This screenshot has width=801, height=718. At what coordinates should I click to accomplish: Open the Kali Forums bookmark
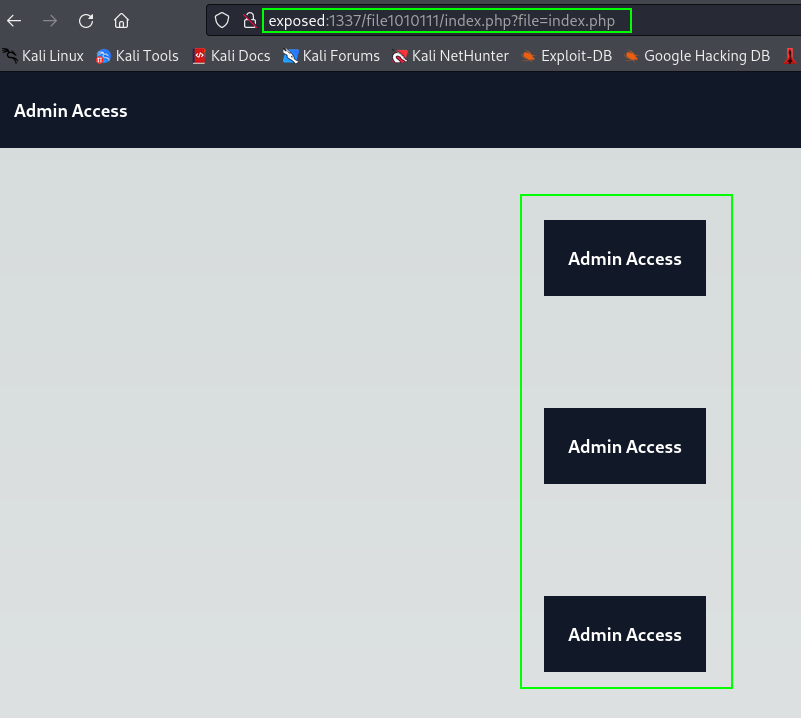[x=331, y=56]
